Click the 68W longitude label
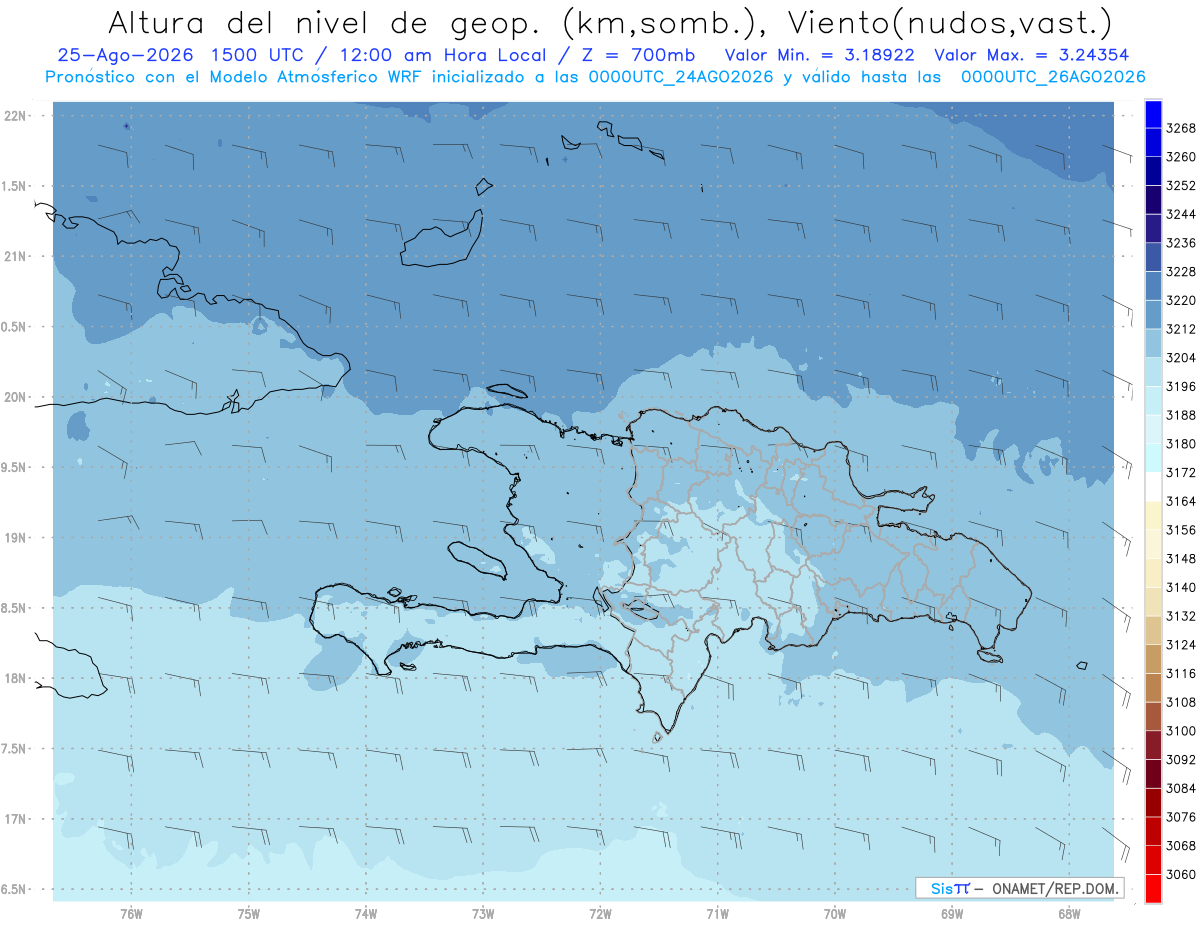Image resolution: width=1200 pixels, height=927 pixels. click(1069, 914)
